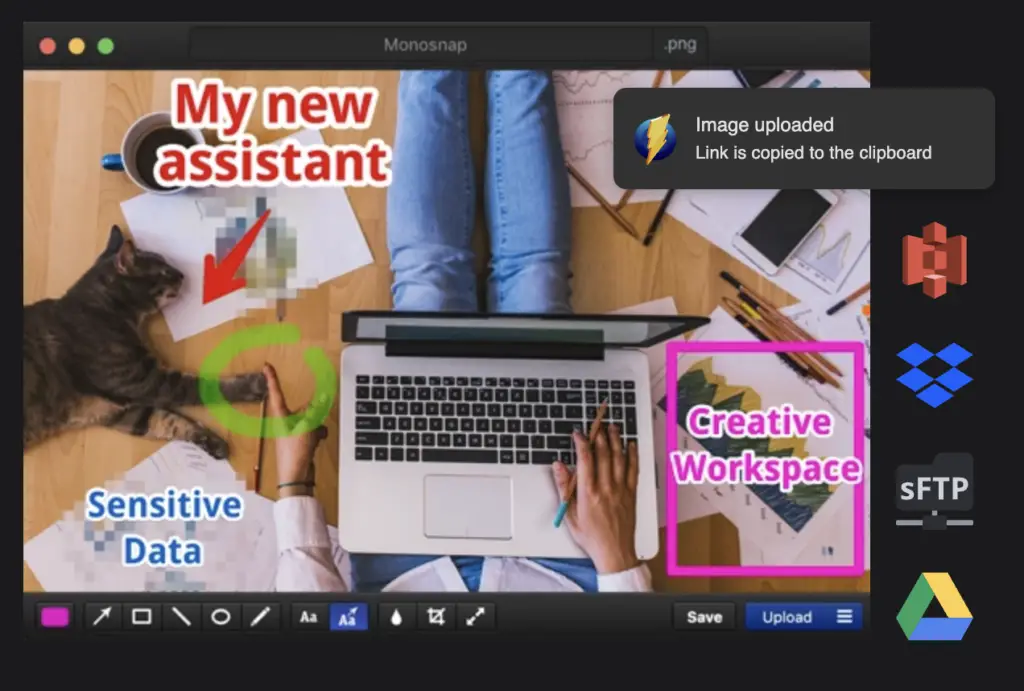Open the magenta color picker swatch
This screenshot has width=1024, height=691.
point(55,617)
